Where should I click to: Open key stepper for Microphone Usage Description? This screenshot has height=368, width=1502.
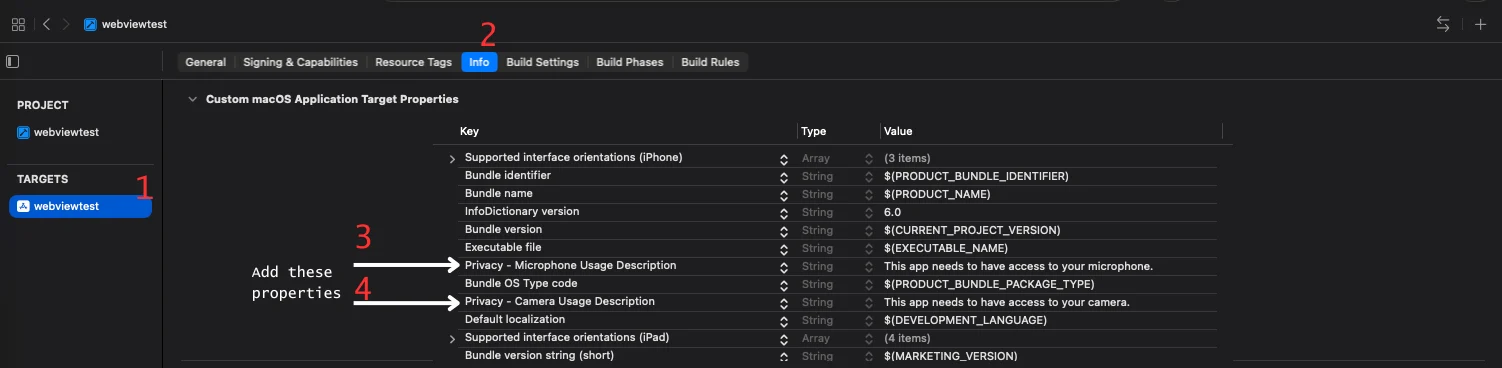click(x=784, y=267)
